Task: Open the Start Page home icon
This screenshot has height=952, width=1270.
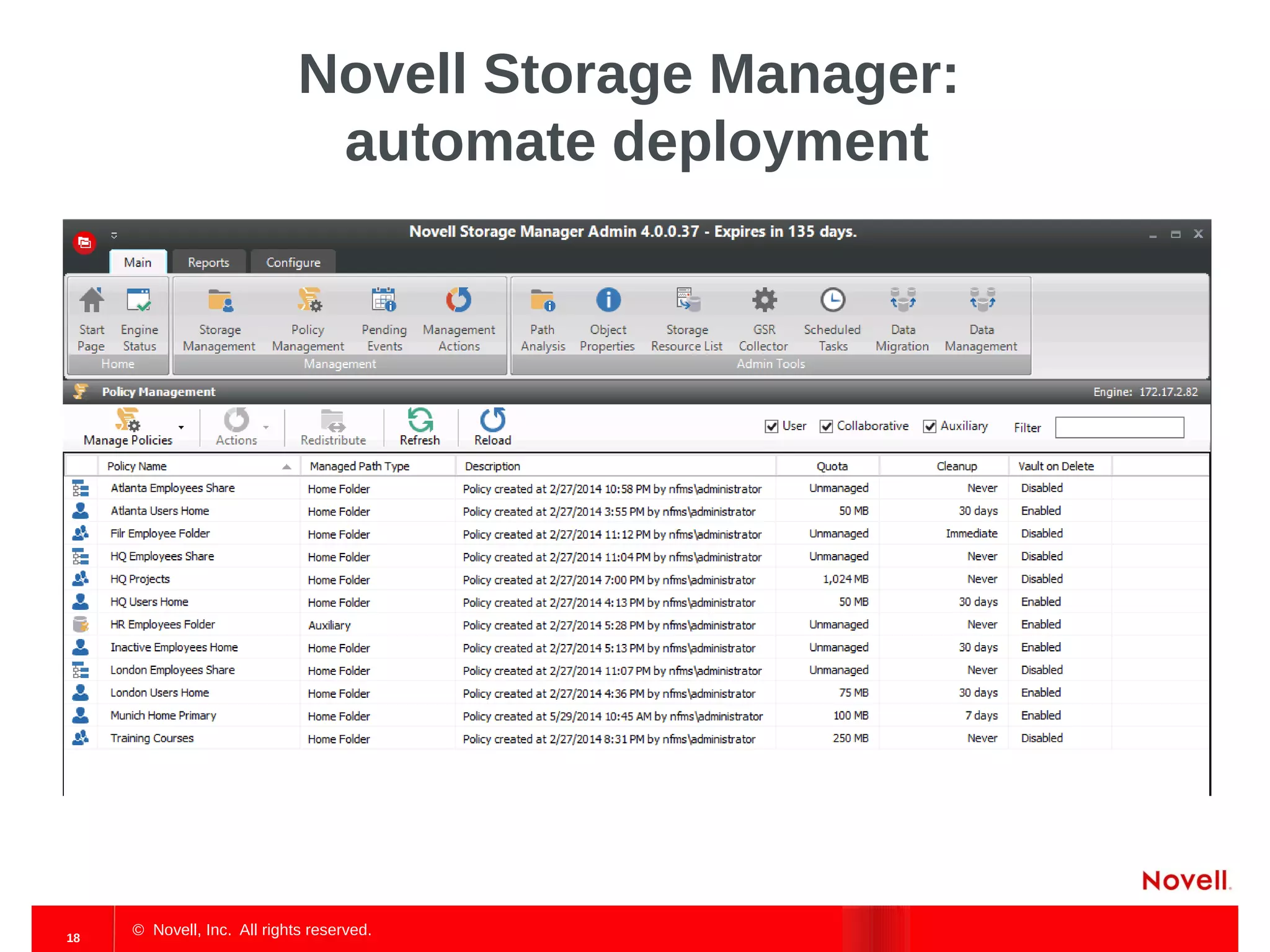Action: pyautogui.click(x=91, y=319)
